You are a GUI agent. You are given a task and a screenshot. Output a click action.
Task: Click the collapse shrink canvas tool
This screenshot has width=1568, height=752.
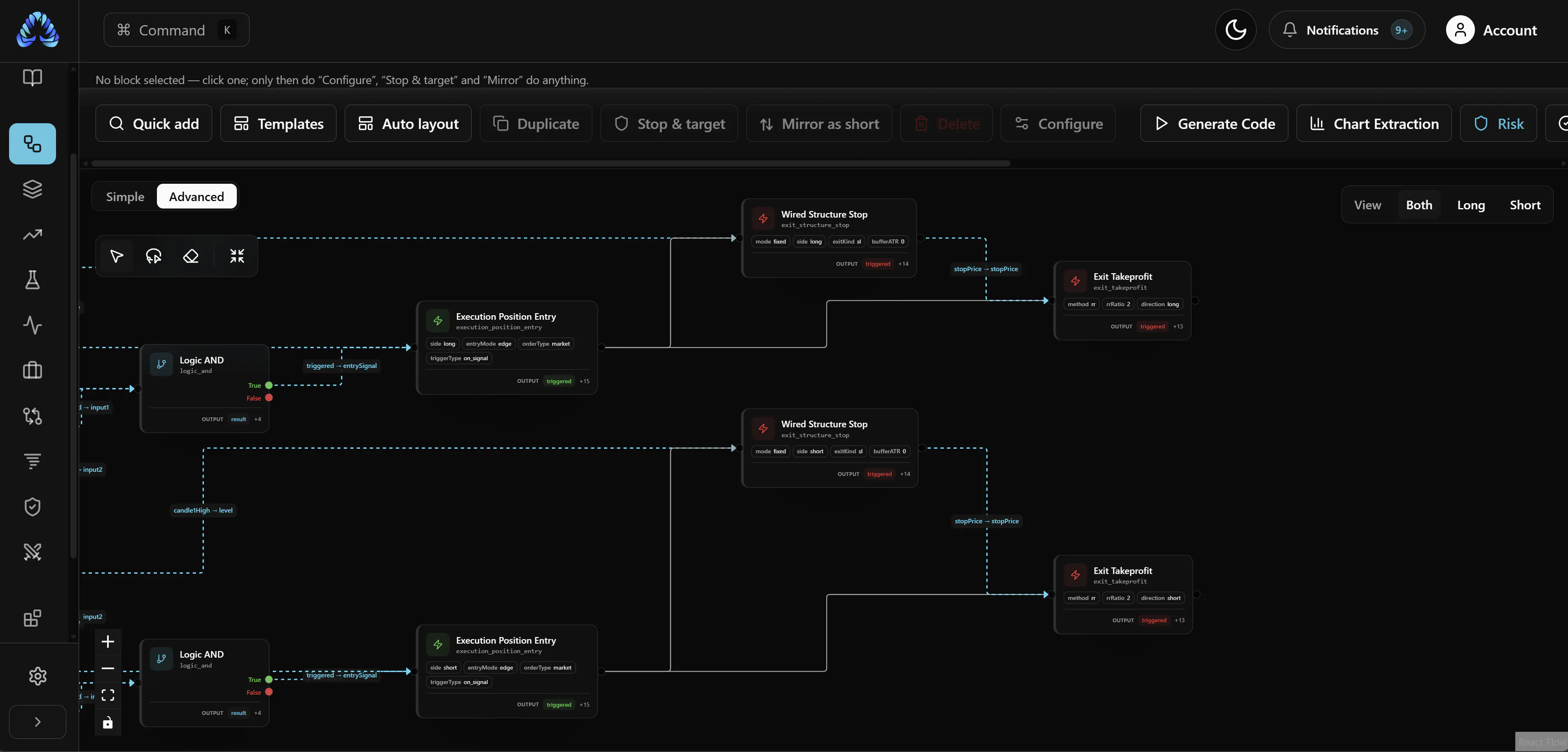click(x=237, y=256)
